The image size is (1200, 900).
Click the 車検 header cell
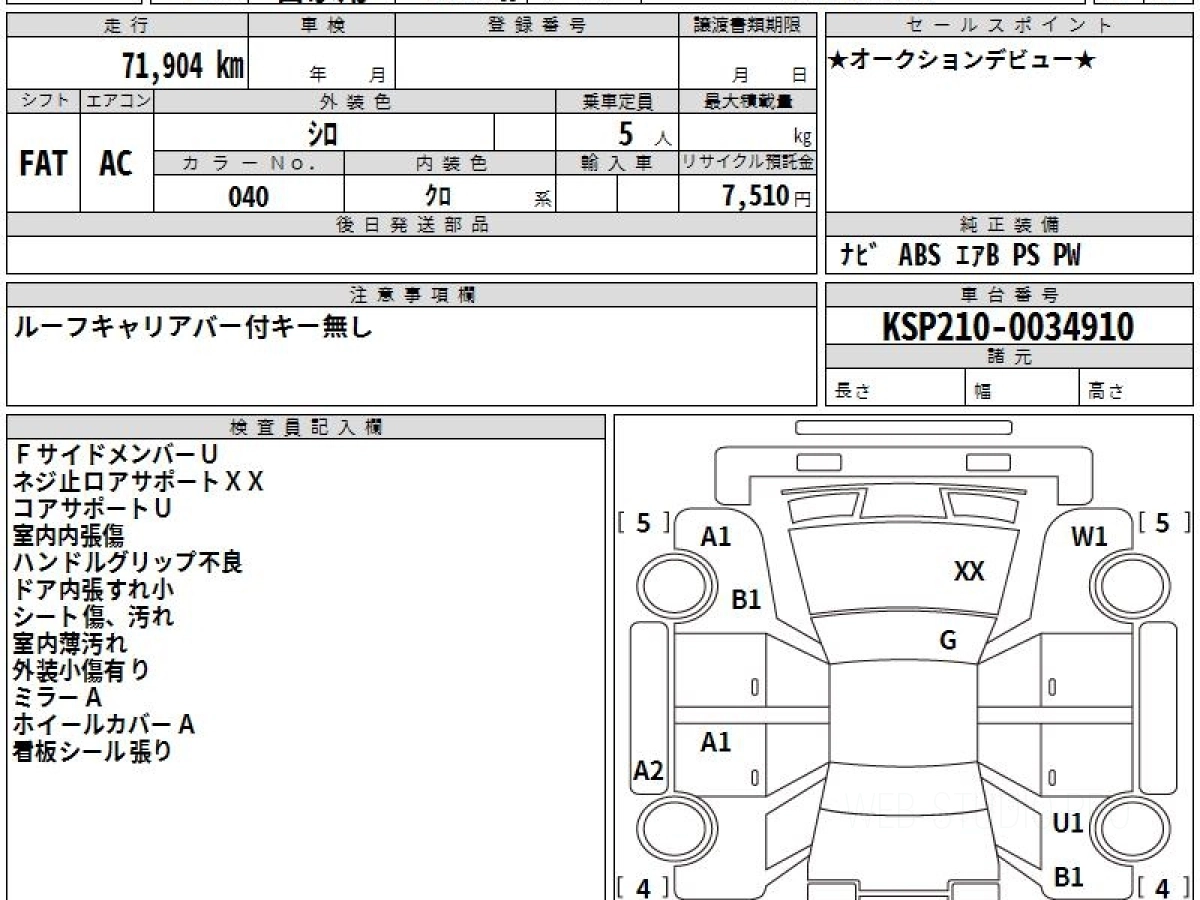321,26
